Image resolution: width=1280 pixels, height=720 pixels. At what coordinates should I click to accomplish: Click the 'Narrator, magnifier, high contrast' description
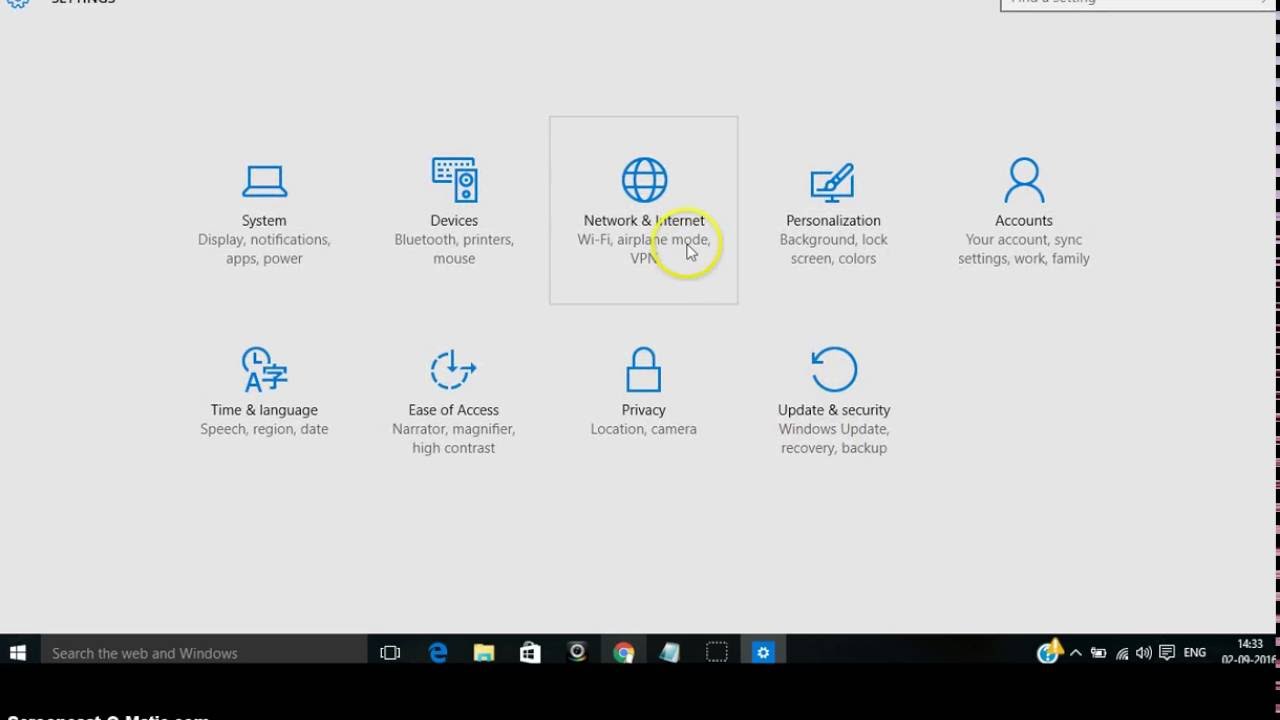[453, 438]
